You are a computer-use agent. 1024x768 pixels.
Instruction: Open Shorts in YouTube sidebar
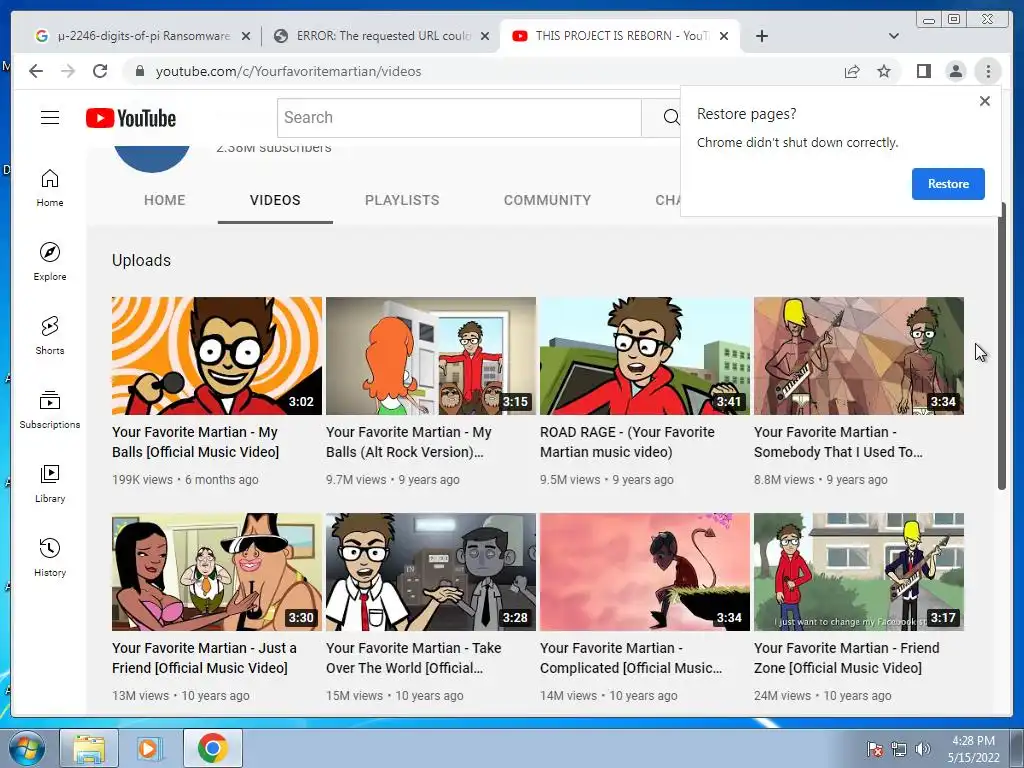[x=50, y=336]
